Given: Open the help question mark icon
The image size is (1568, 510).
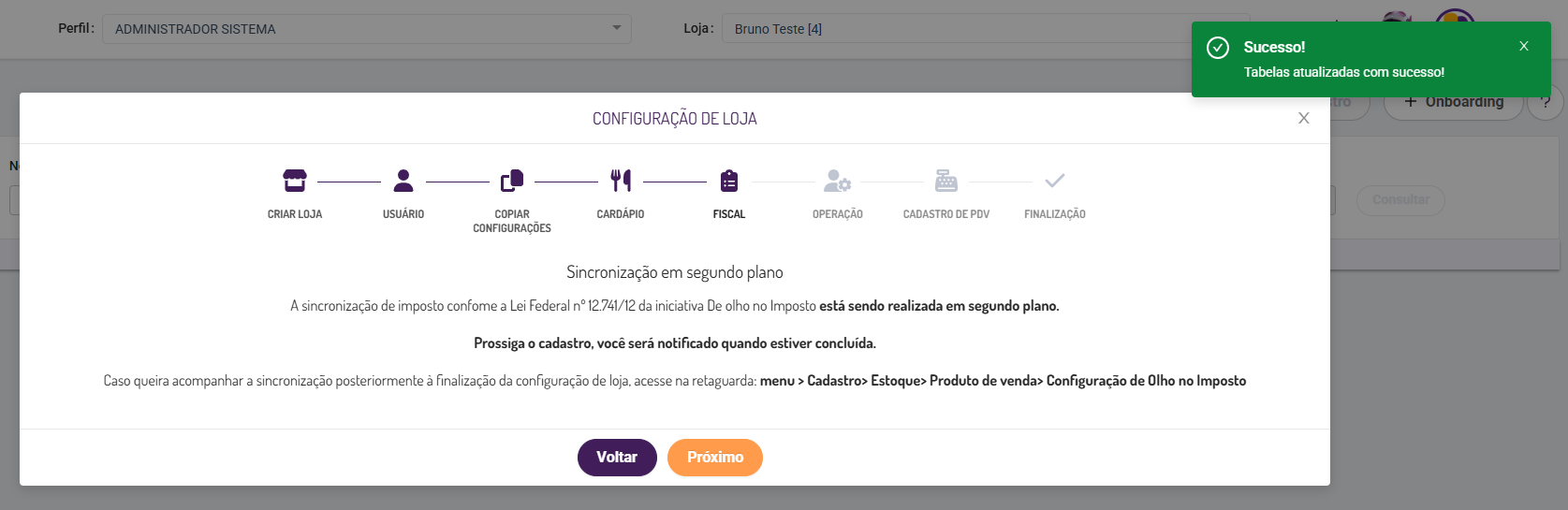Looking at the screenshot, I should [1546, 102].
